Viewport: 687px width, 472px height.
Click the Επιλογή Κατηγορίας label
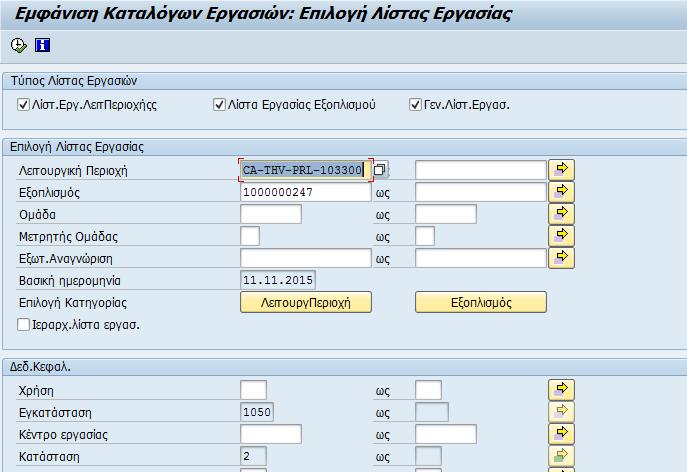[73, 303]
